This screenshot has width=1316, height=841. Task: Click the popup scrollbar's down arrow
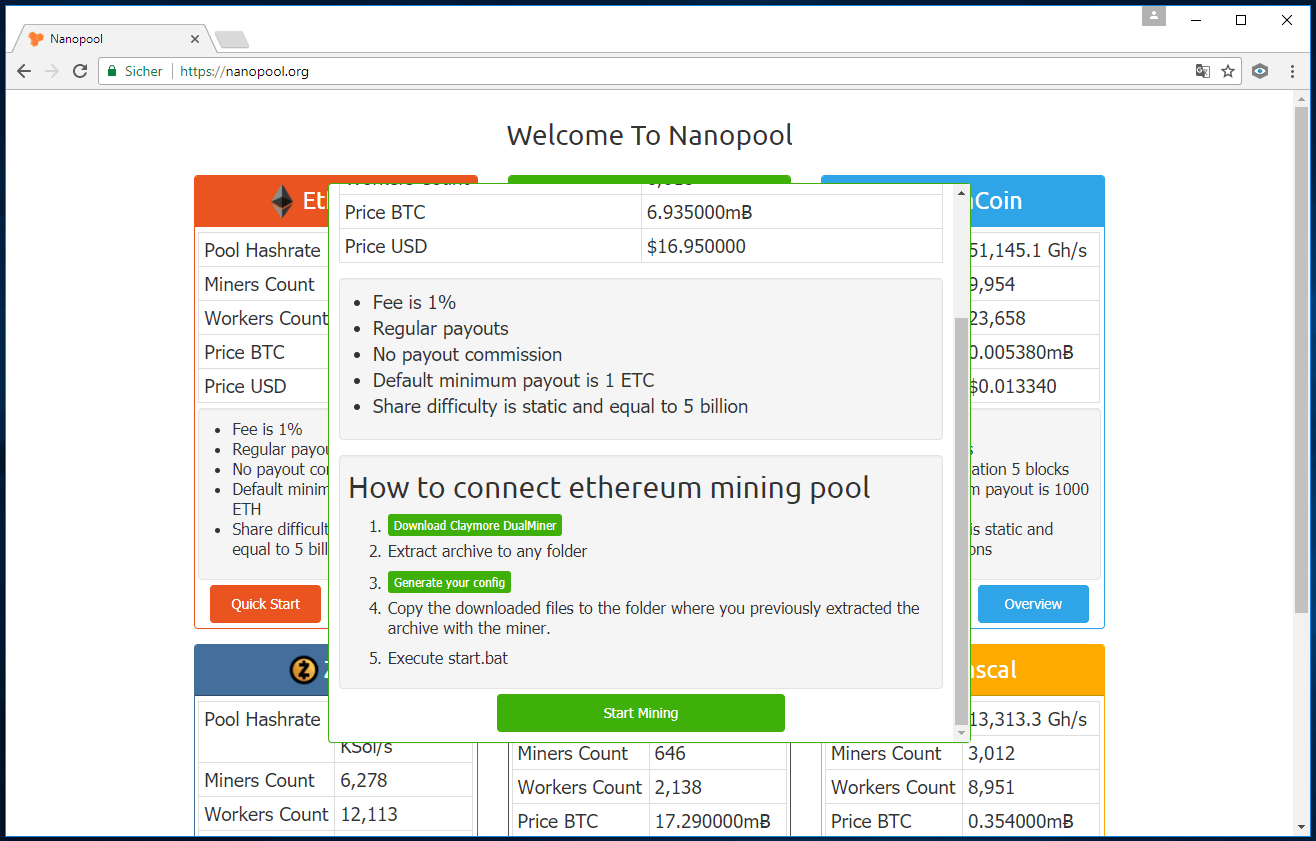(x=962, y=733)
